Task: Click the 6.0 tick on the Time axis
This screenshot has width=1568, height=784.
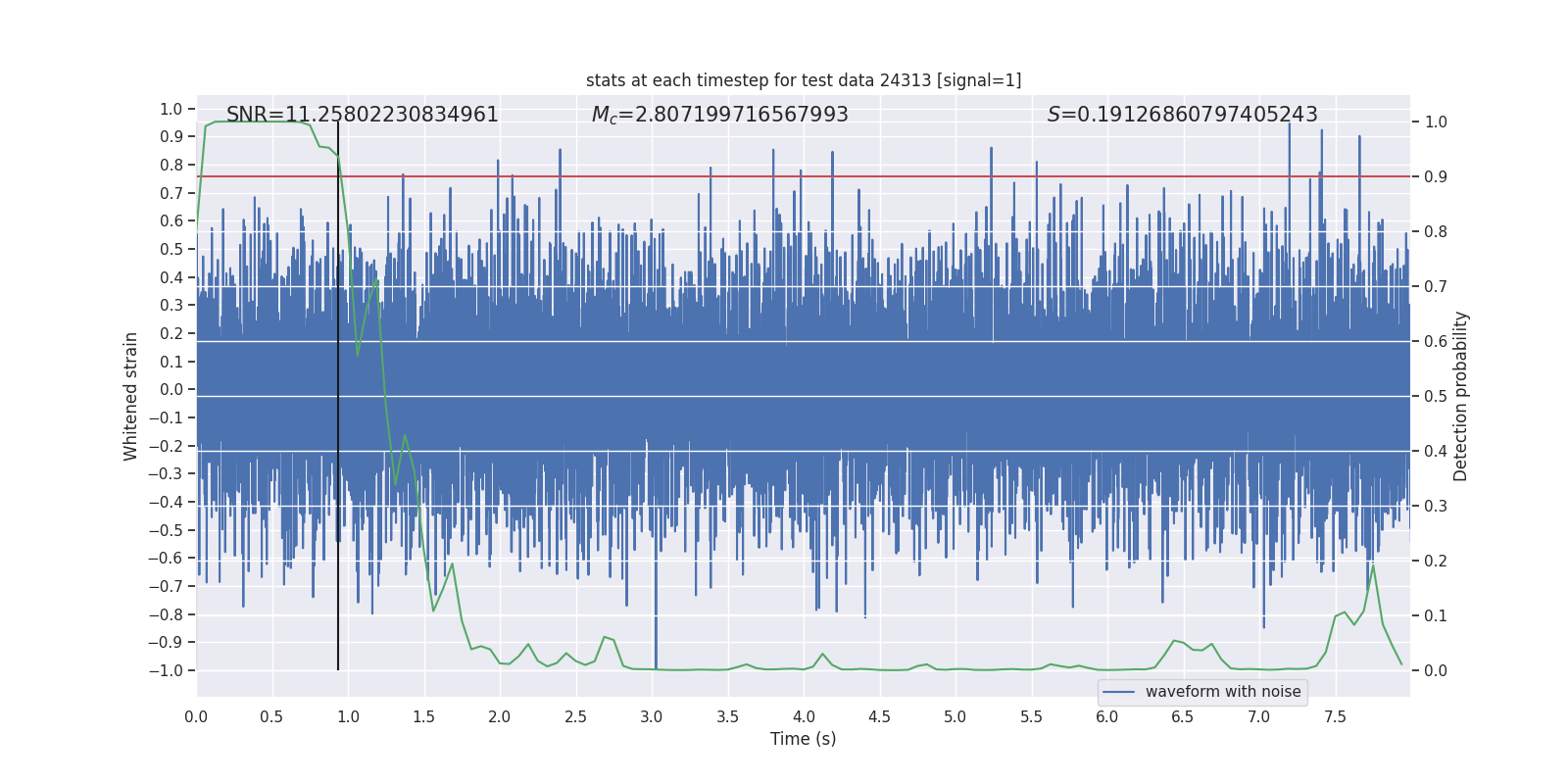Action: pos(1107,716)
